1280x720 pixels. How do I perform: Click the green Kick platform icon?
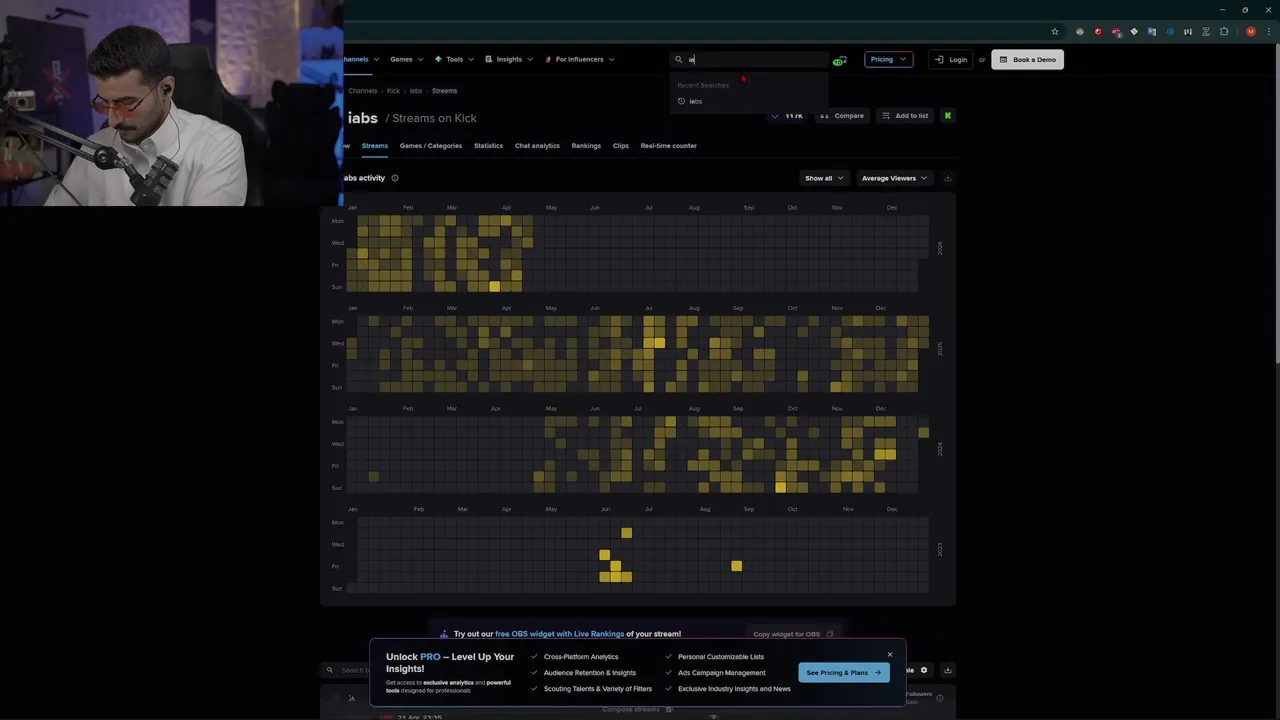[x=947, y=116]
